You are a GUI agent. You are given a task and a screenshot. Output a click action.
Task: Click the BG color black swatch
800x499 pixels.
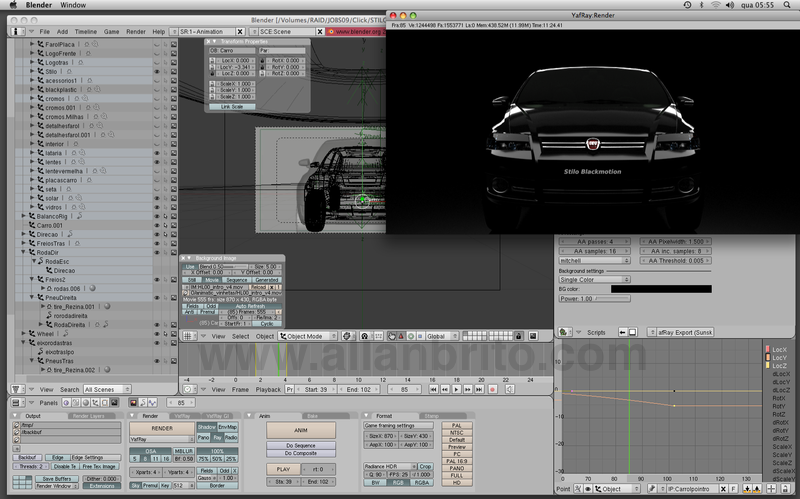(661, 289)
